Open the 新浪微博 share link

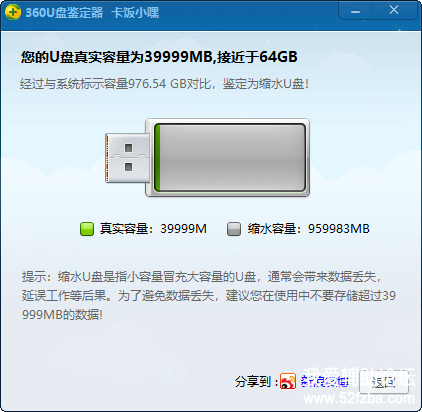tap(324, 381)
